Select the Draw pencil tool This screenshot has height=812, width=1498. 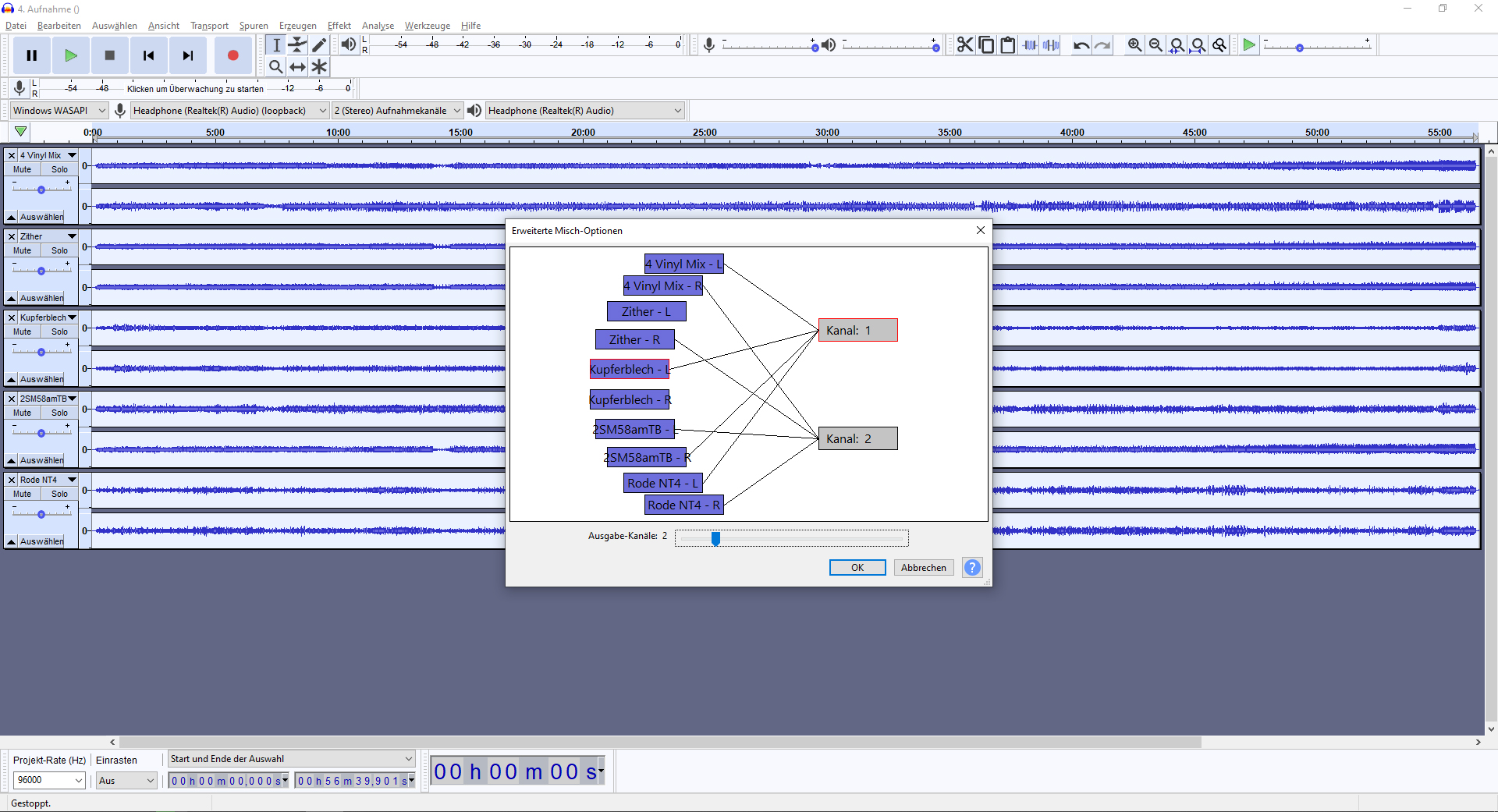pos(319,45)
